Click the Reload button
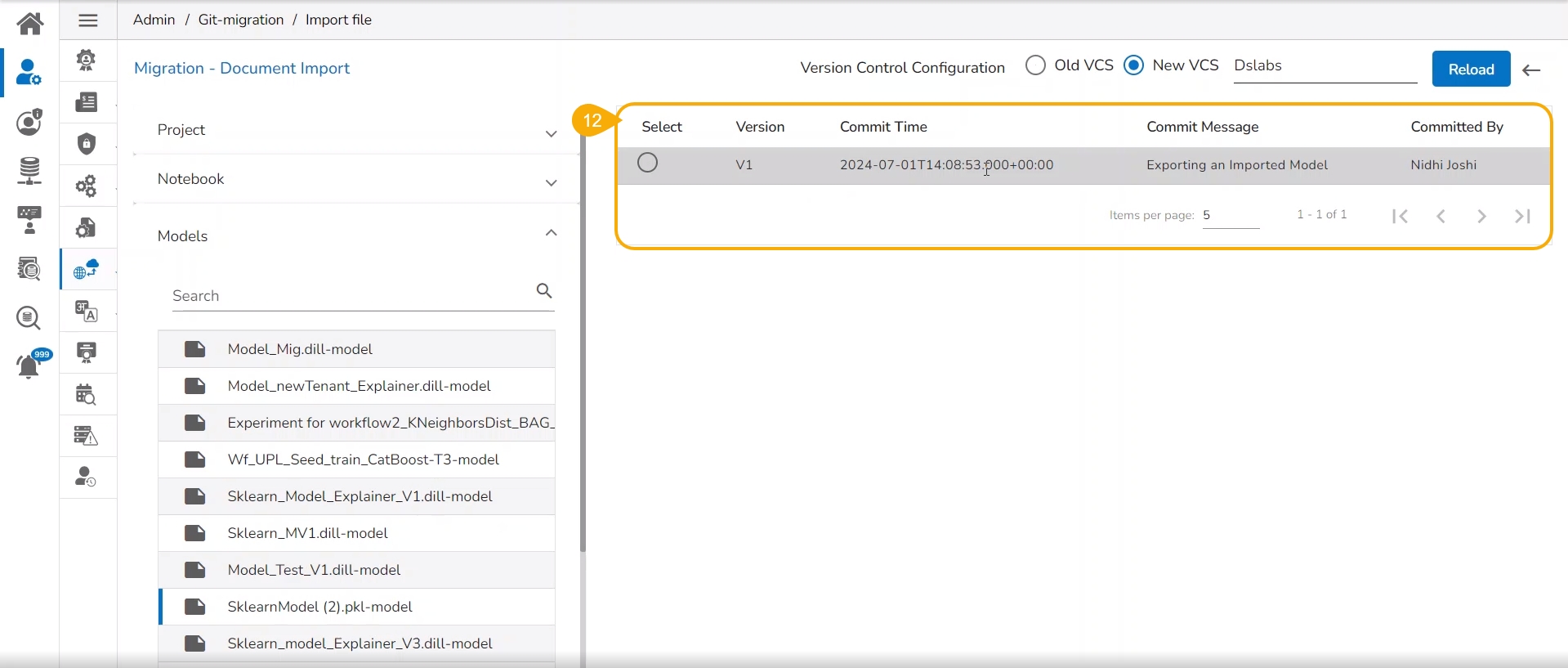1568x668 pixels. coord(1471,69)
